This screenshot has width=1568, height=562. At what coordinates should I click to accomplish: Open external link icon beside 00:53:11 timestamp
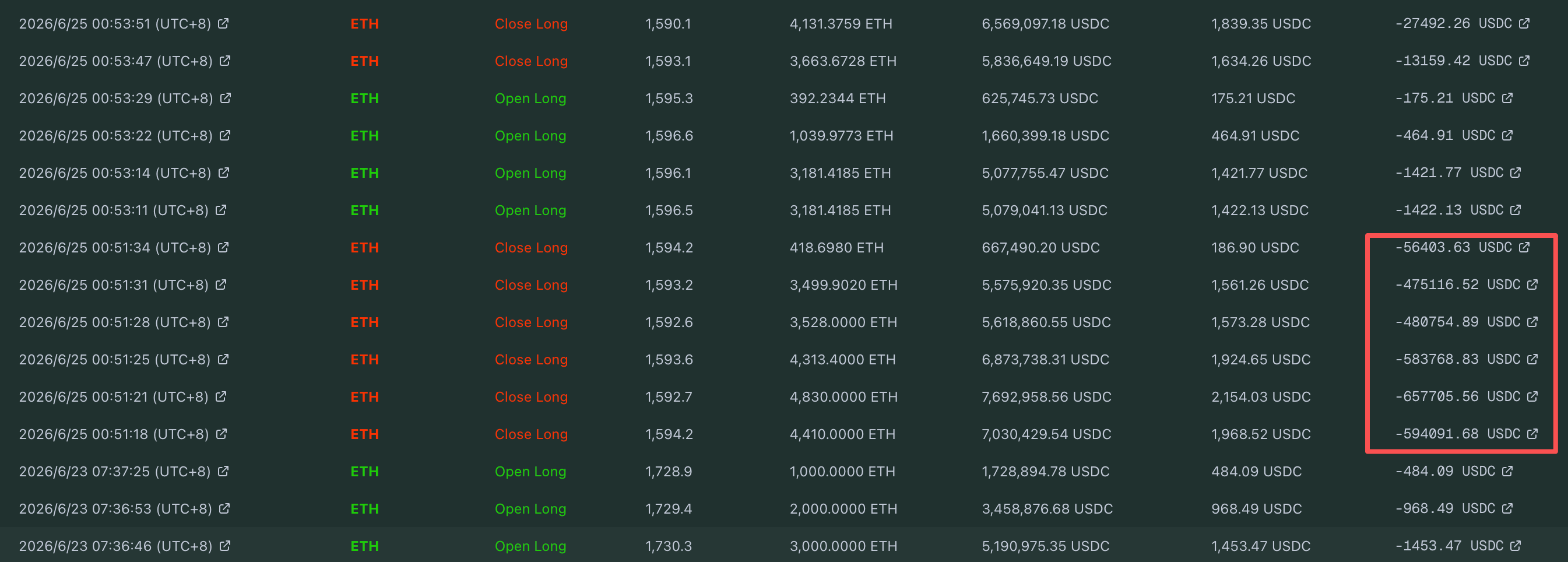click(222, 210)
